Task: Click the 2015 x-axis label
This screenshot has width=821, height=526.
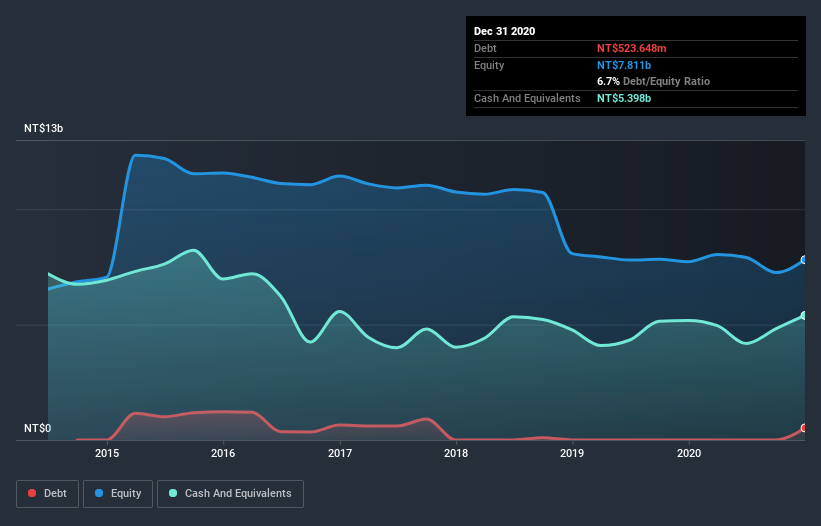Action: pos(107,453)
